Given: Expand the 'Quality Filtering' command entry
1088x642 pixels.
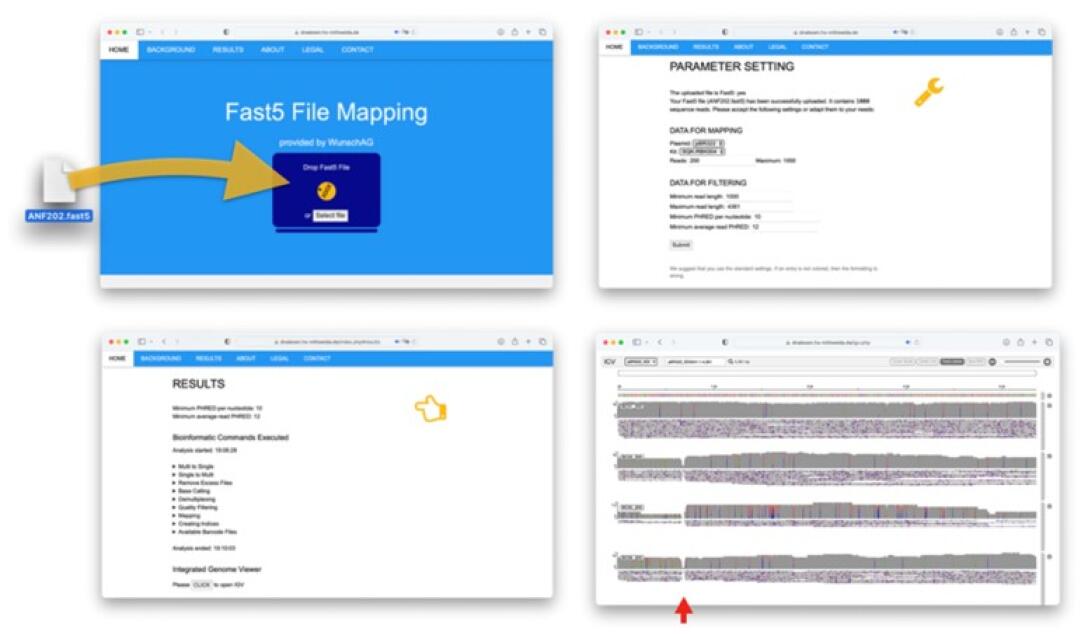Looking at the screenshot, I should tap(195, 507).
